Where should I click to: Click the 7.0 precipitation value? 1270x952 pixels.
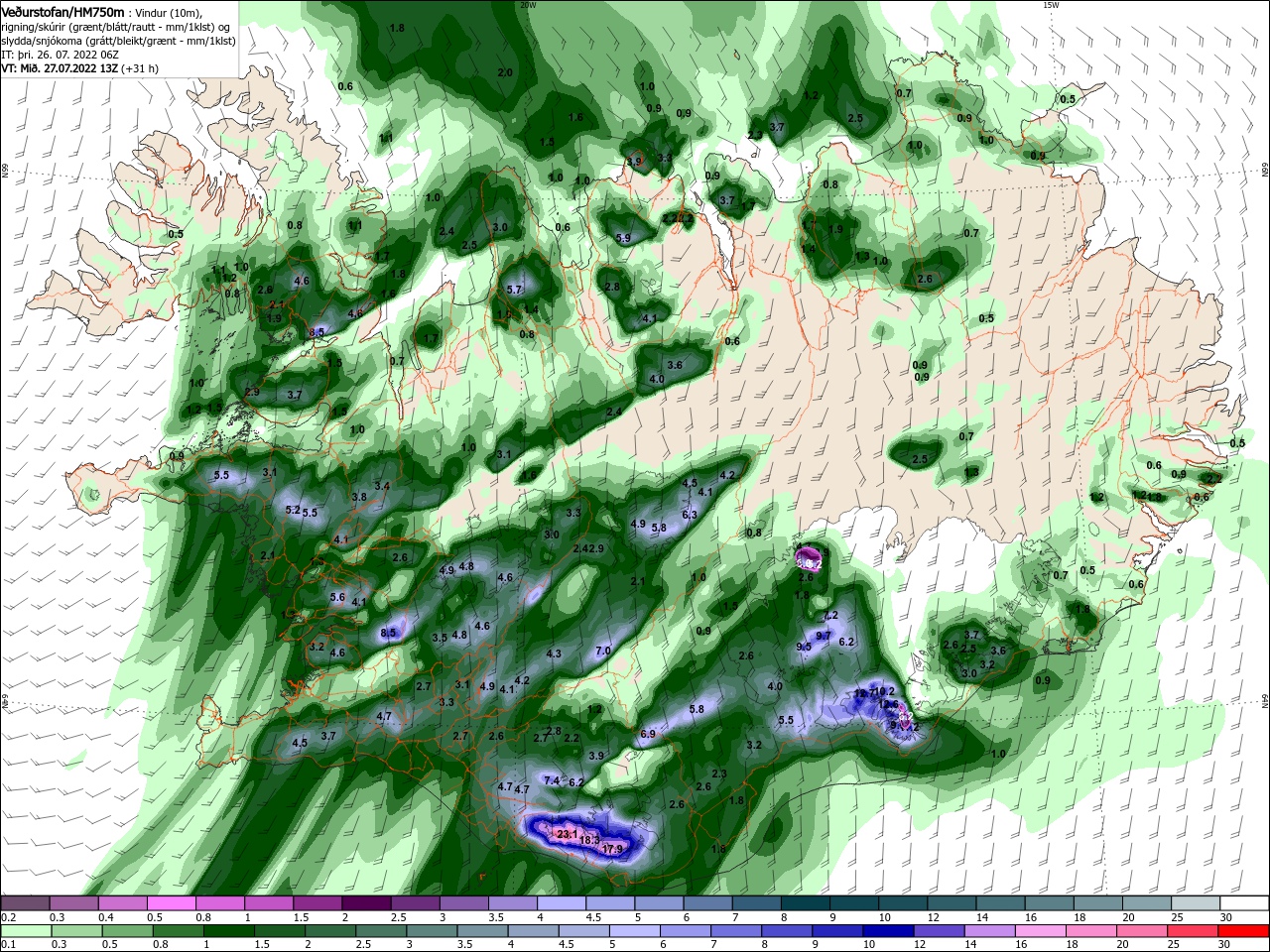(603, 651)
